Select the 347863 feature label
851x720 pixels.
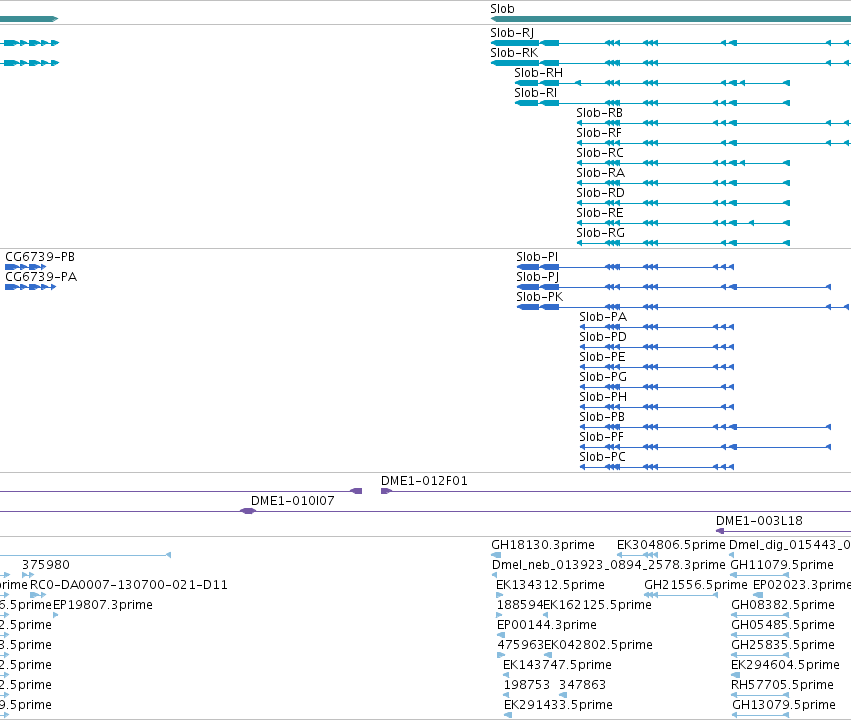(x=582, y=685)
